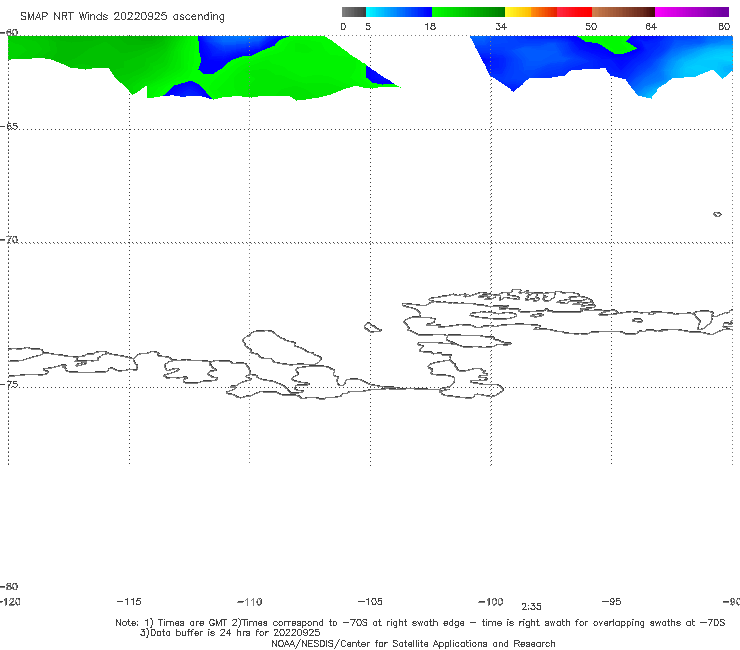Click the red segment of the color bar

(574, 12)
